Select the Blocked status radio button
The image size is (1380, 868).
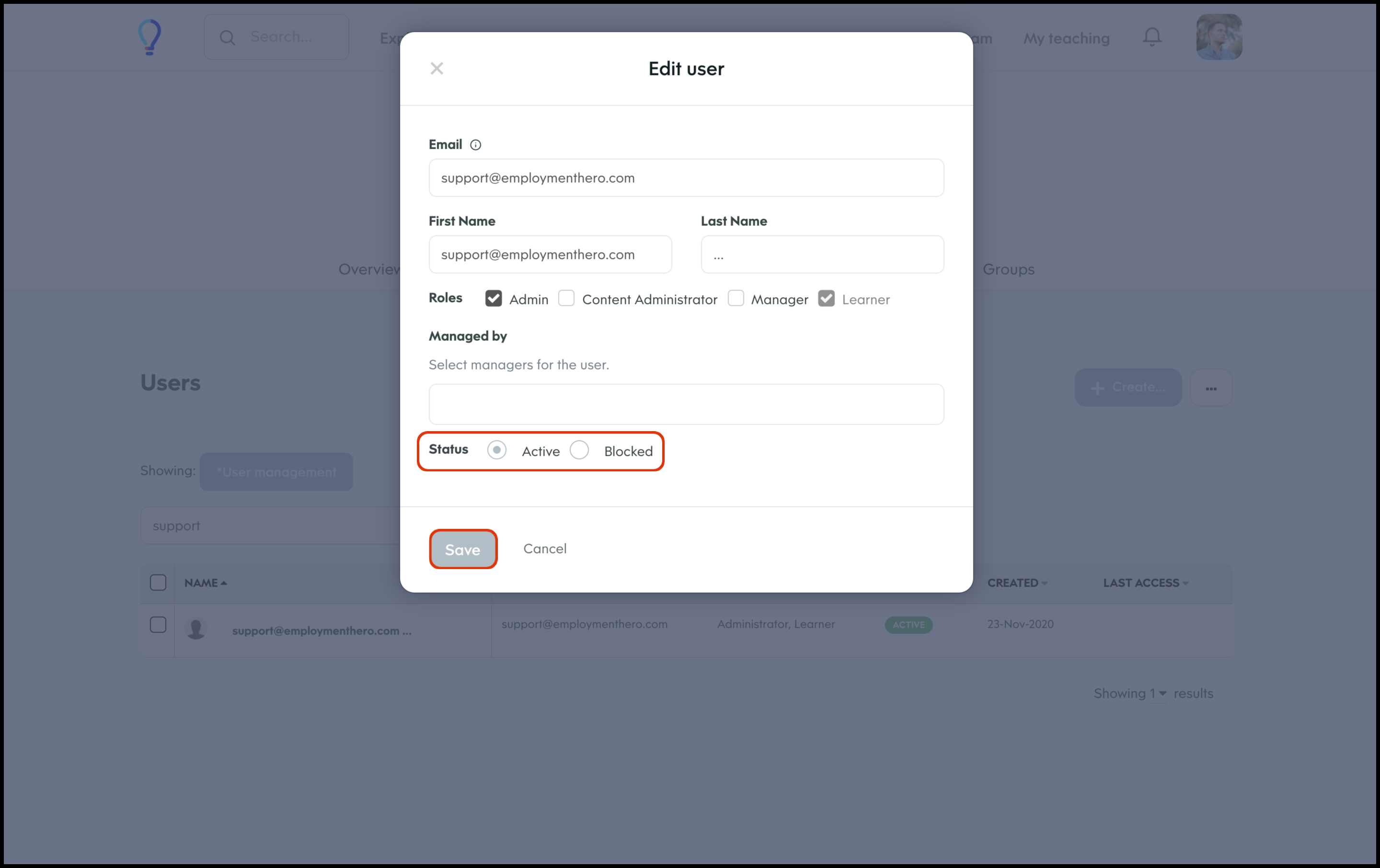(579, 450)
